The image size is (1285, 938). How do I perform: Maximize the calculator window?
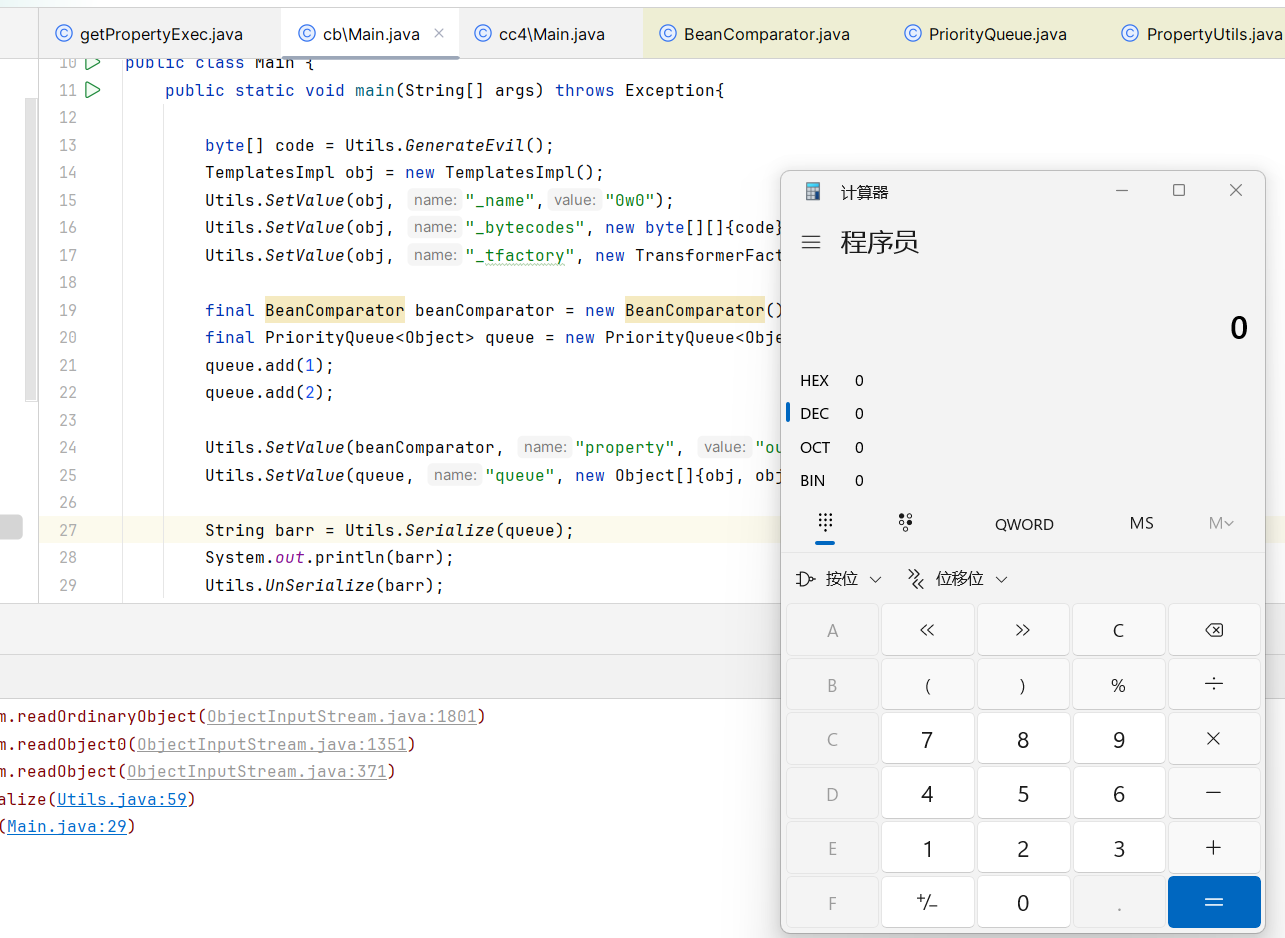tap(1179, 191)
